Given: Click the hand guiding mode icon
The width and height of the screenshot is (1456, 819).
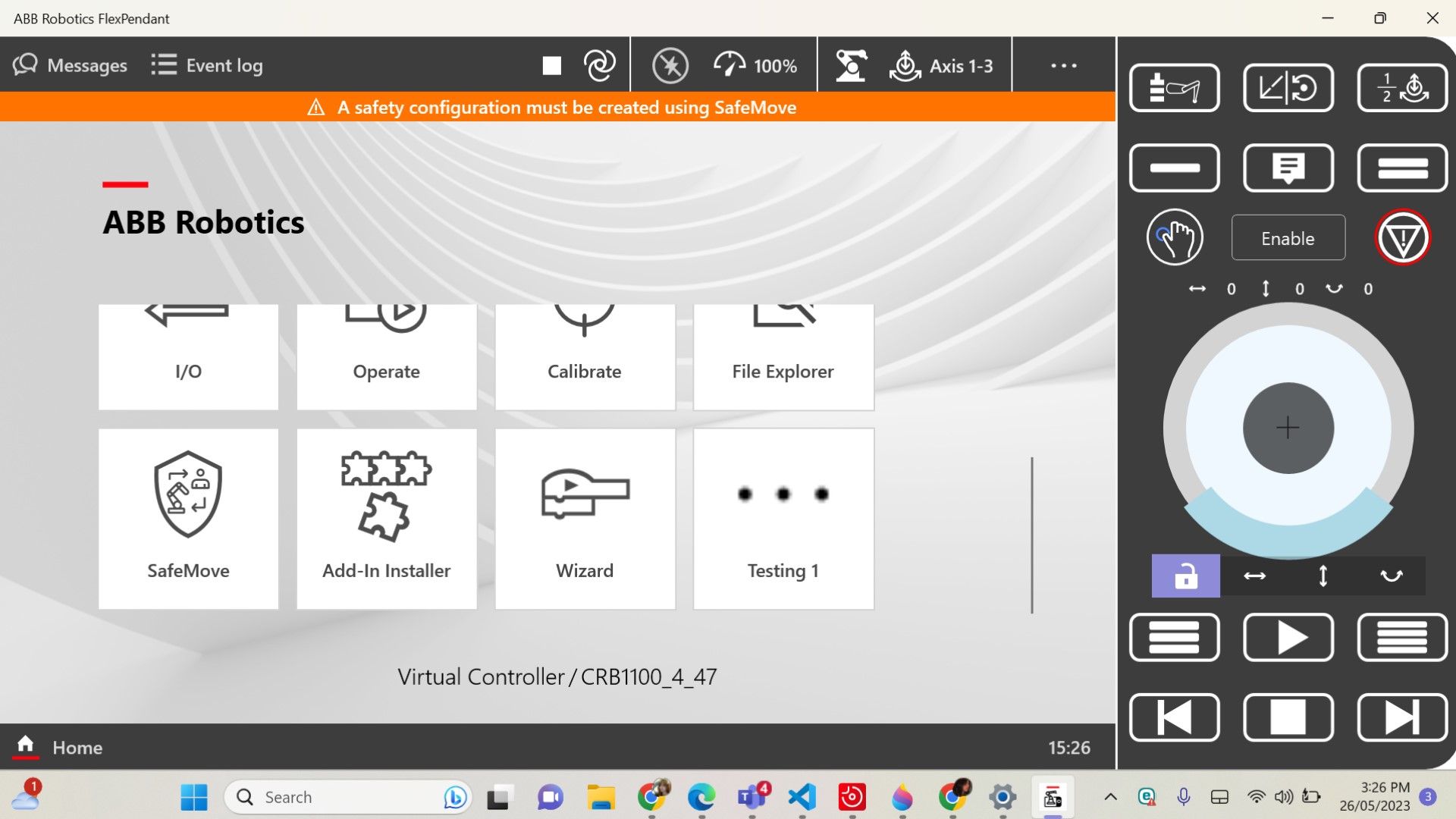Looking at the screenshot, I should pyautogui.click(x=1174, y=238).
